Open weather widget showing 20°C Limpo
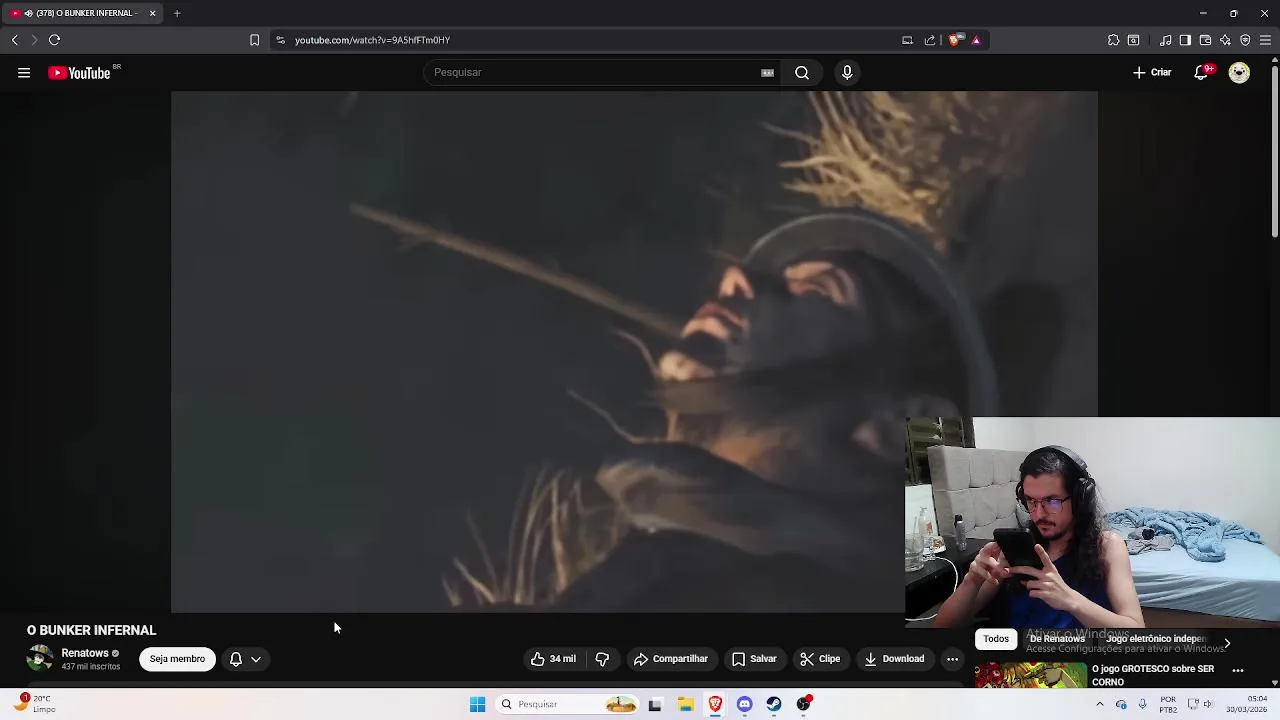 (x=34, y=704)
